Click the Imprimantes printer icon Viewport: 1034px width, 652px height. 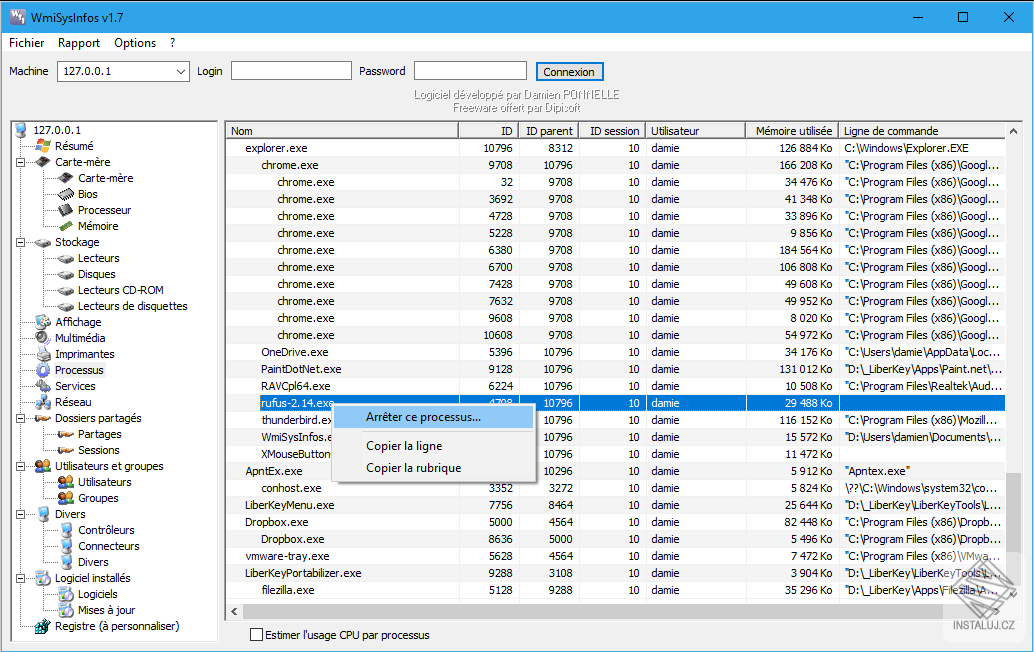tap(43, 354)
